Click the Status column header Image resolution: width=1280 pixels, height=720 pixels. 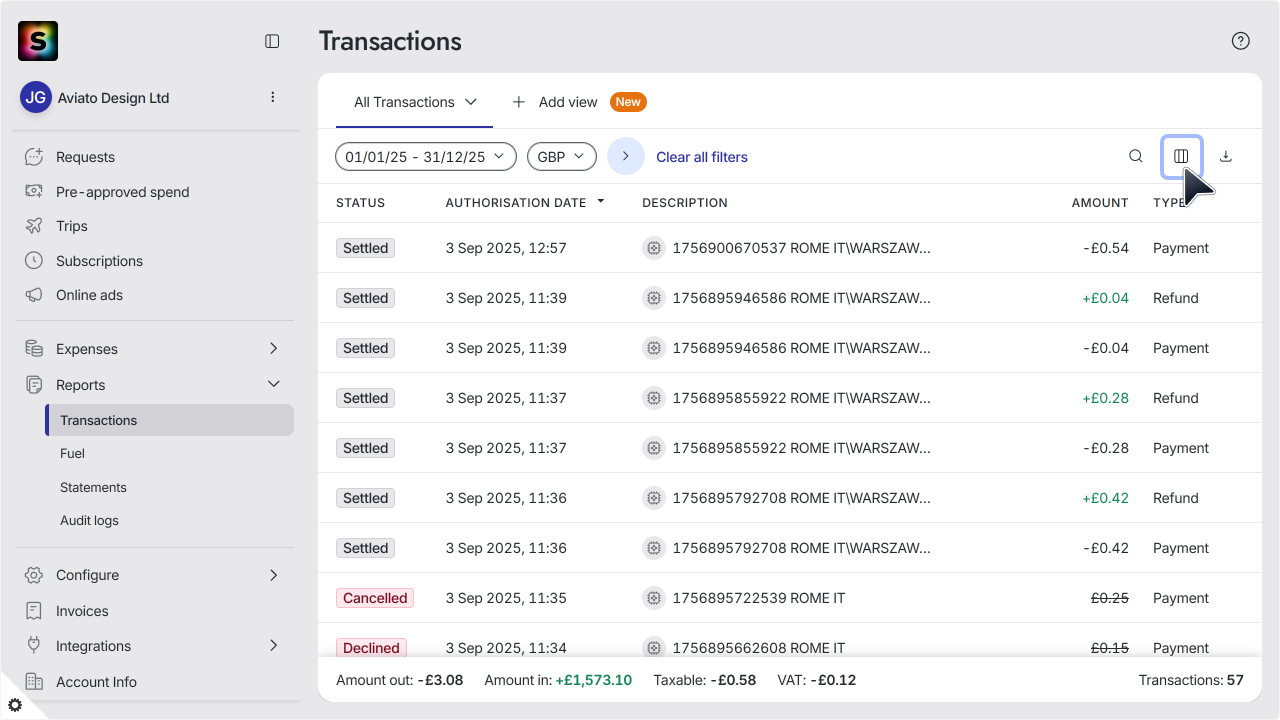pyautogui.click(x=360, y=203)
